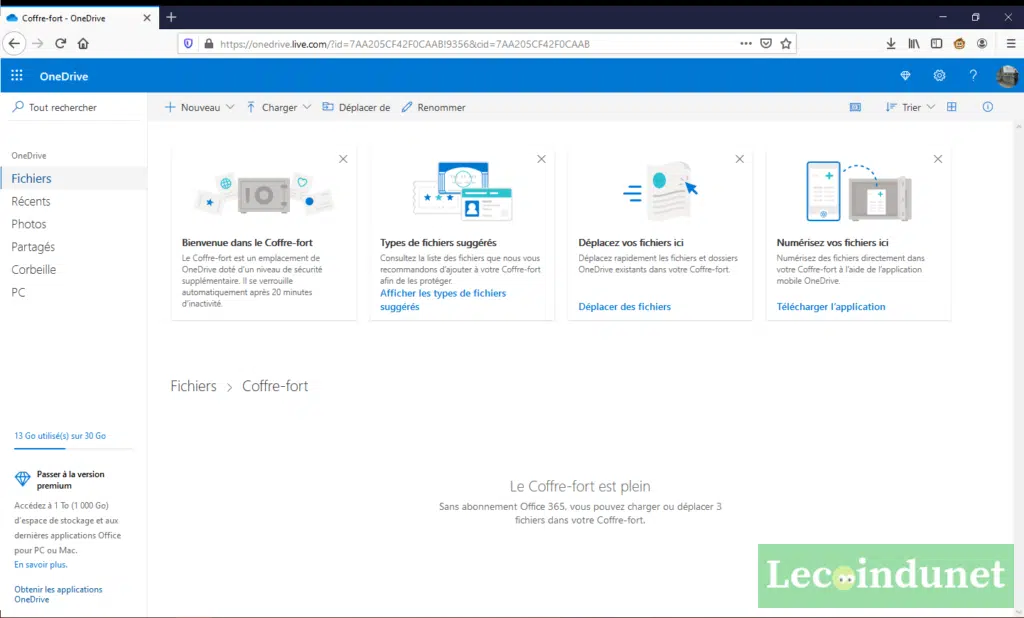
Task: Click the premium diamond icon in sidebar
Action: click(22, 479)
